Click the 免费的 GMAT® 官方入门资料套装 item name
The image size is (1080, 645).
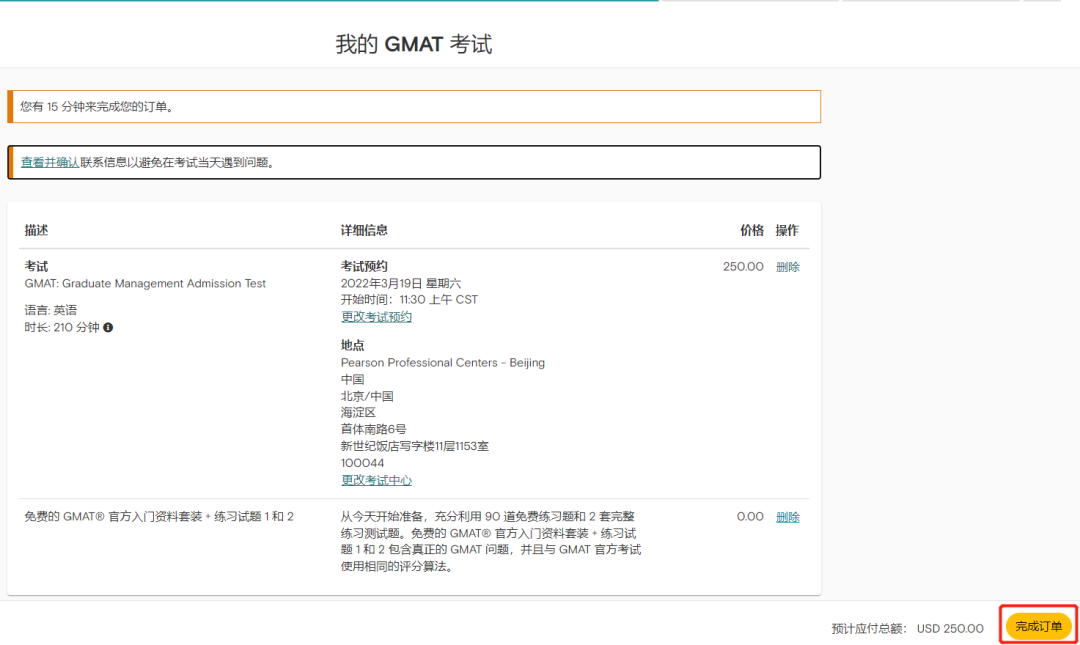[x=159, y=517]
